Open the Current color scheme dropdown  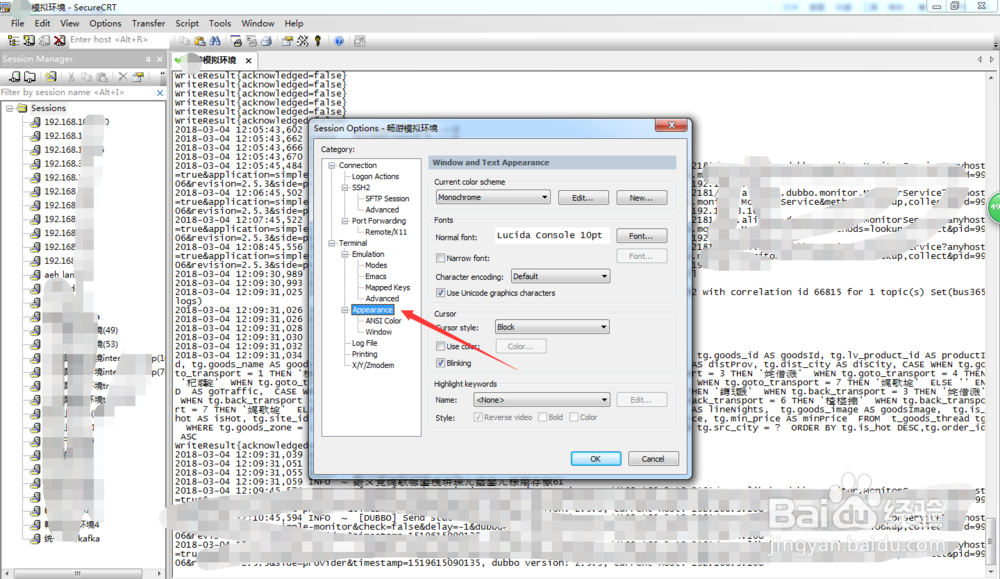pyautogui.click(x=493, y=197)
